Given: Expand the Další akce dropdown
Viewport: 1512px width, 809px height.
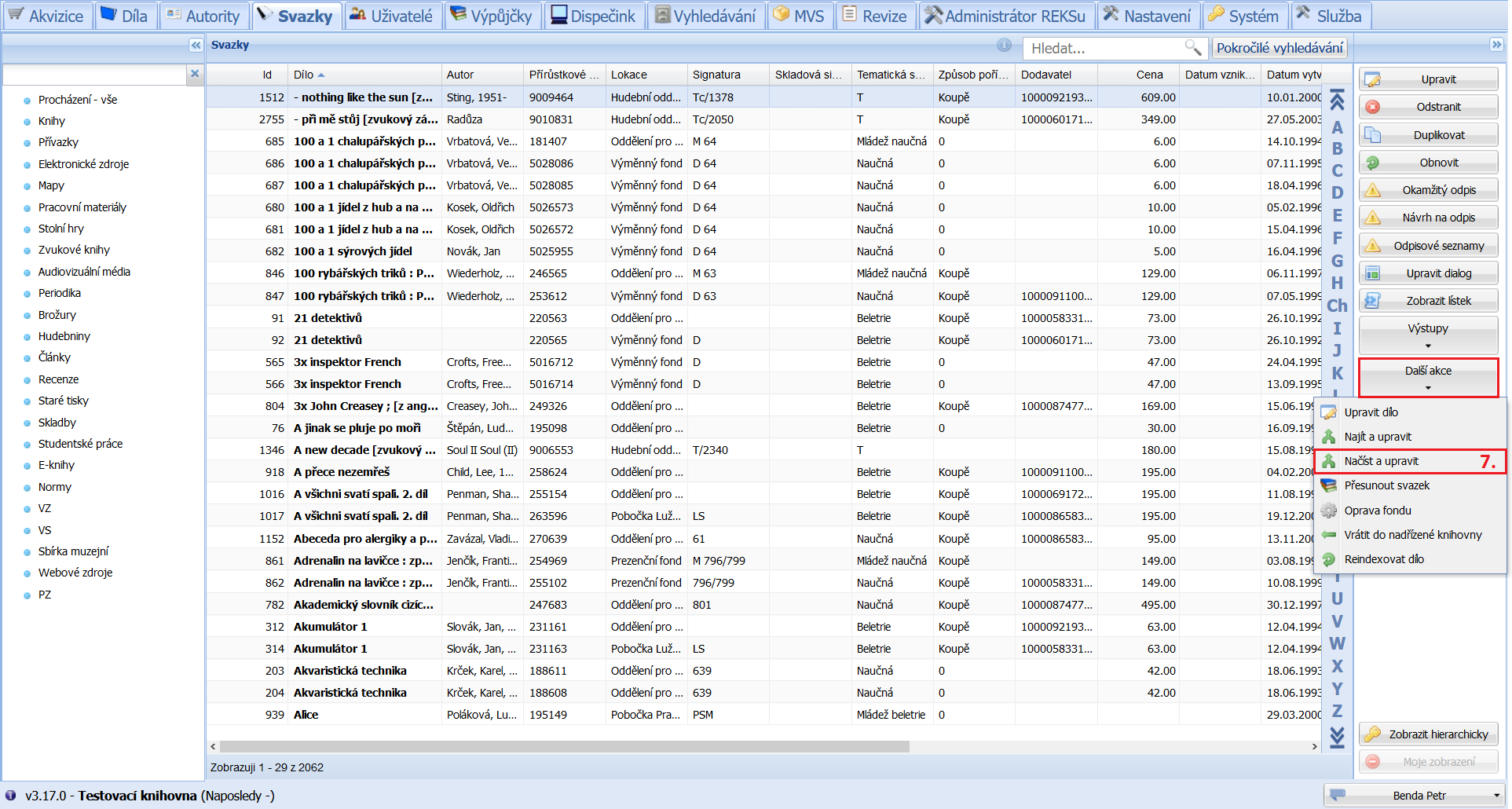Looking at the screenshot, I should coord(1429,378).
